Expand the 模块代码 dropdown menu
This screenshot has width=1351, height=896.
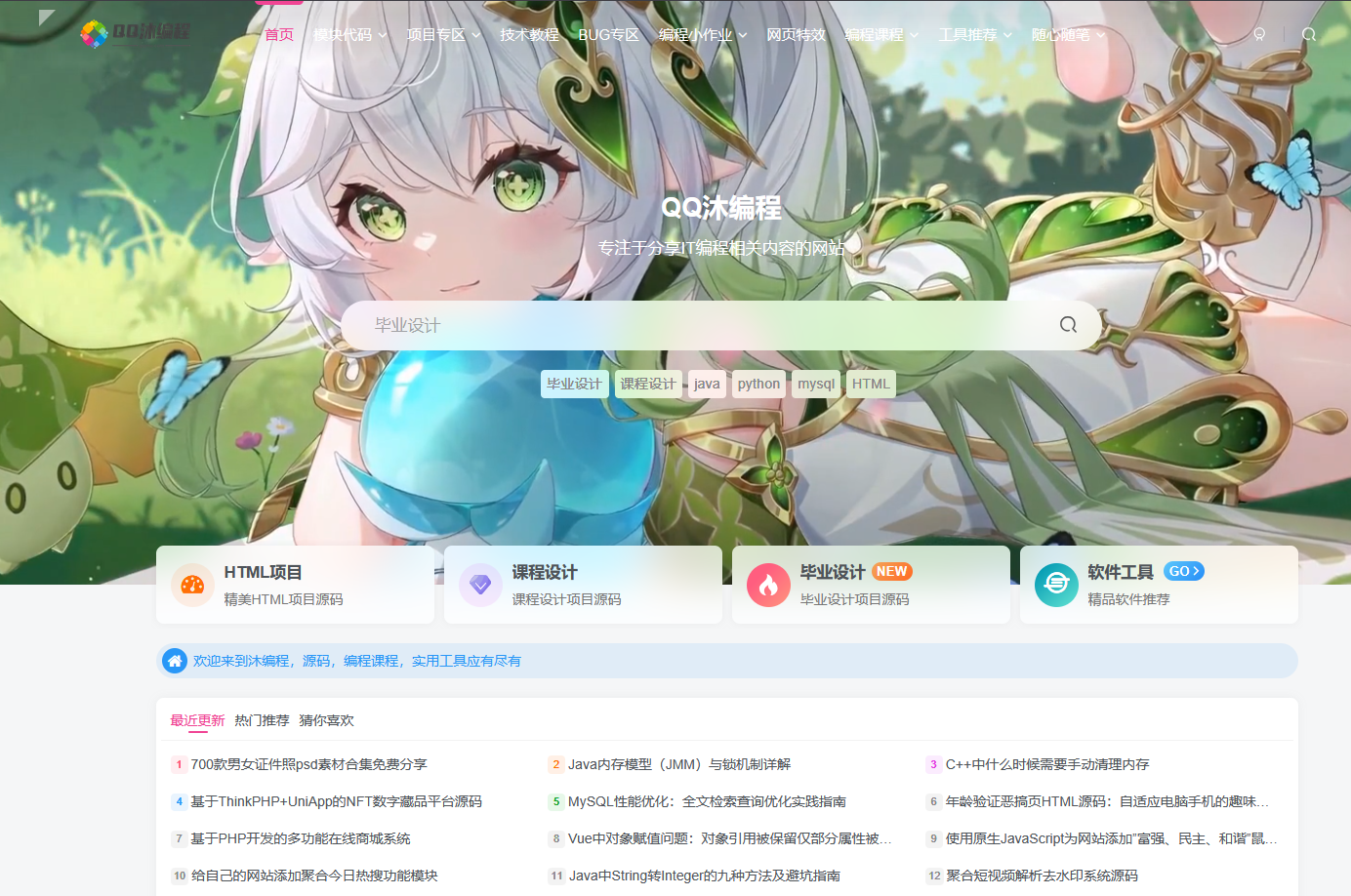point(349,35)
